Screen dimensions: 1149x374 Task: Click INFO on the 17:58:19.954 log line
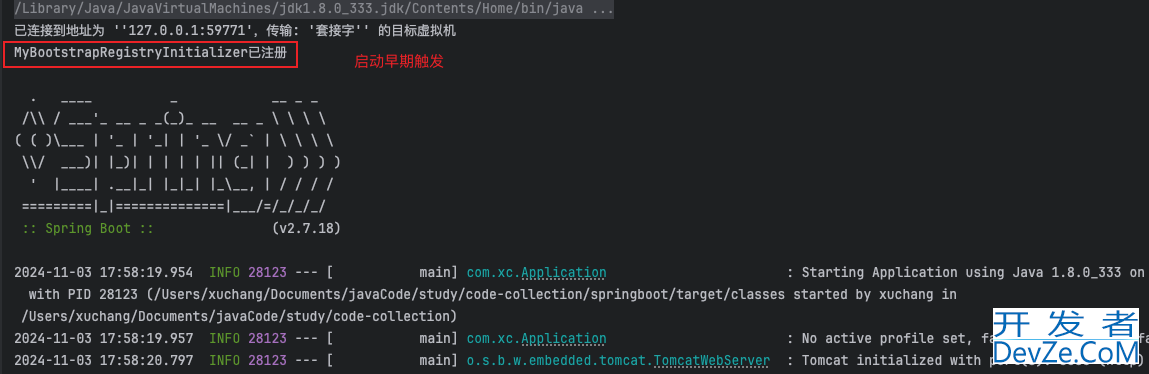(224, 273)
